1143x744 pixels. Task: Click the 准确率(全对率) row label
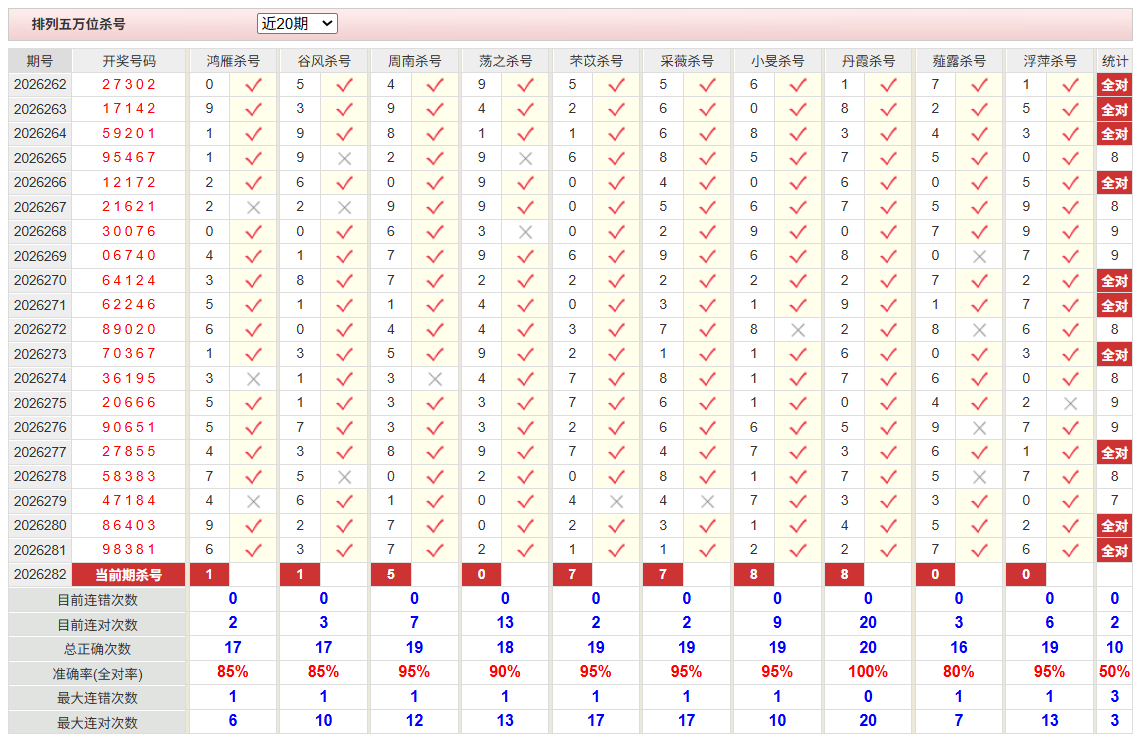[98, 674]
